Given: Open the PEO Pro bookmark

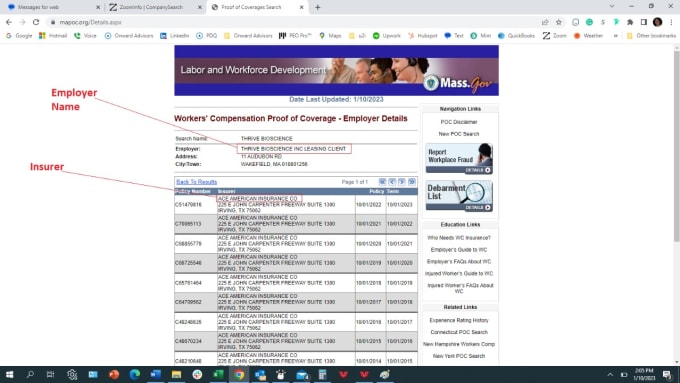Looking at the screenshot, I should [x=295, y=36].
